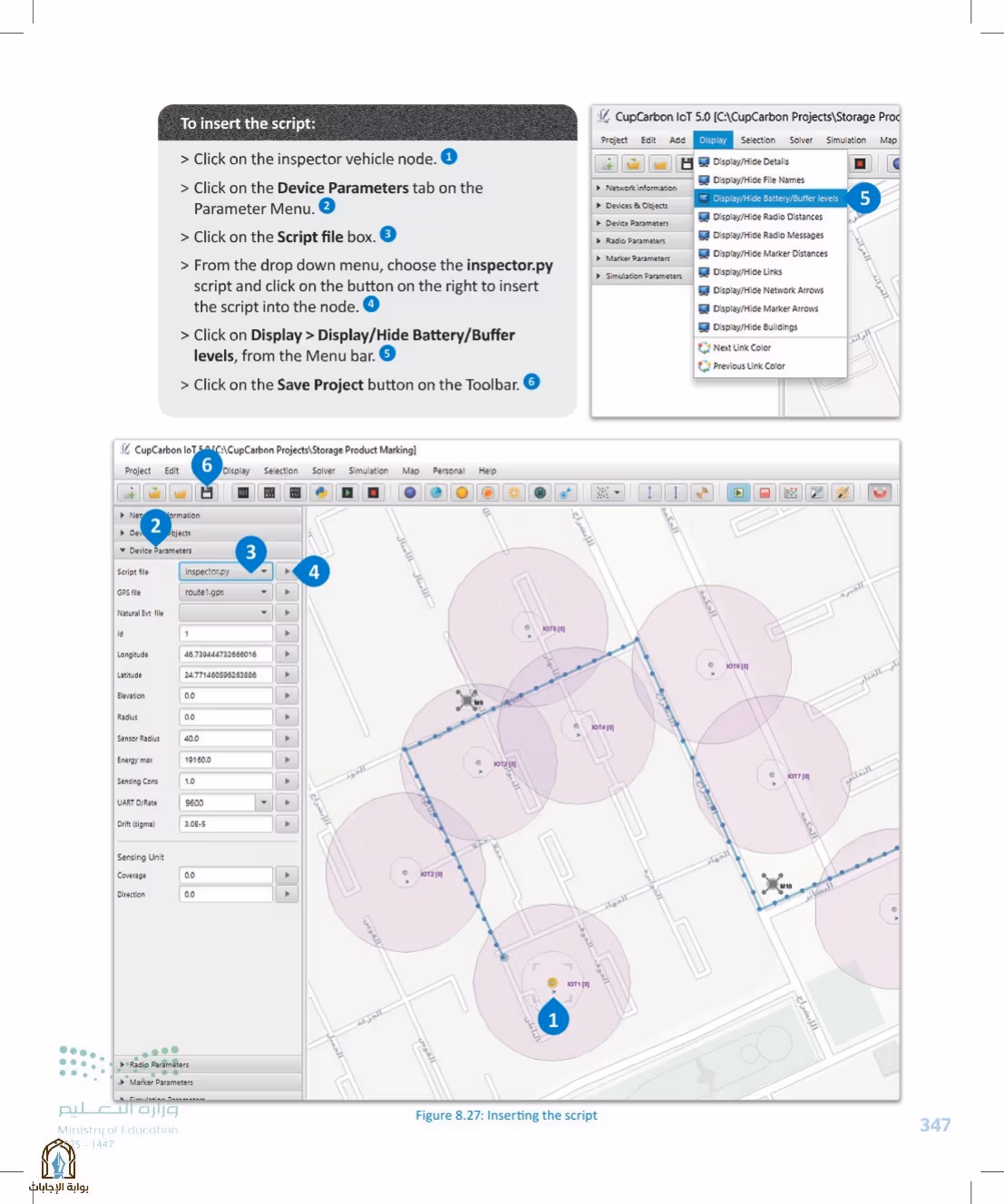Viewport: 1004px width, 1204px height.
Task: Click the red square icon in the right toolbar group
Action: coord(765,492)
